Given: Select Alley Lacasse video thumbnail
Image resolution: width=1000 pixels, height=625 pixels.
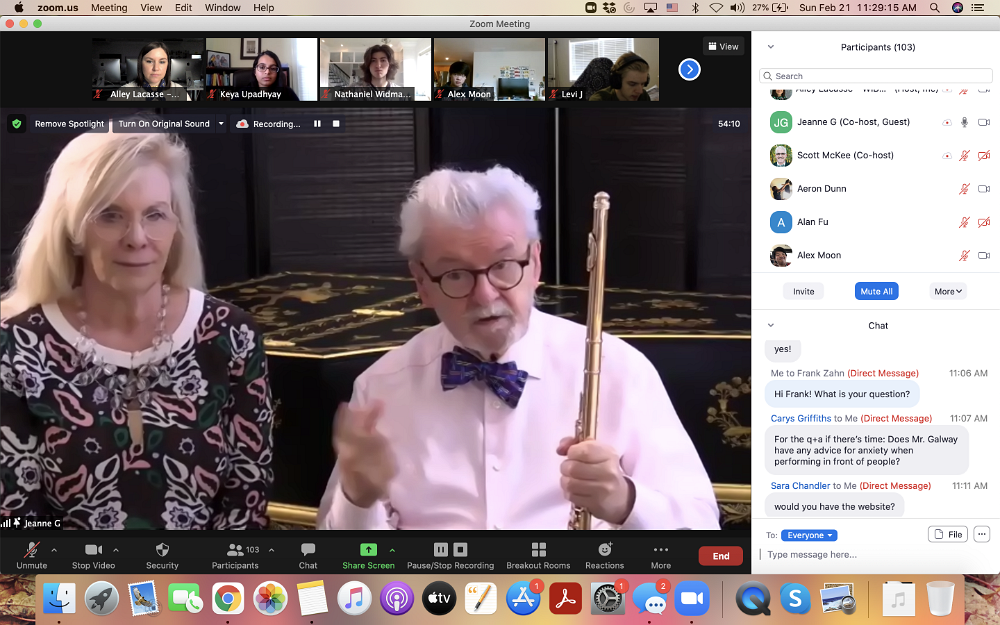Looking at the screenshot, I should (x=147, y=69).
